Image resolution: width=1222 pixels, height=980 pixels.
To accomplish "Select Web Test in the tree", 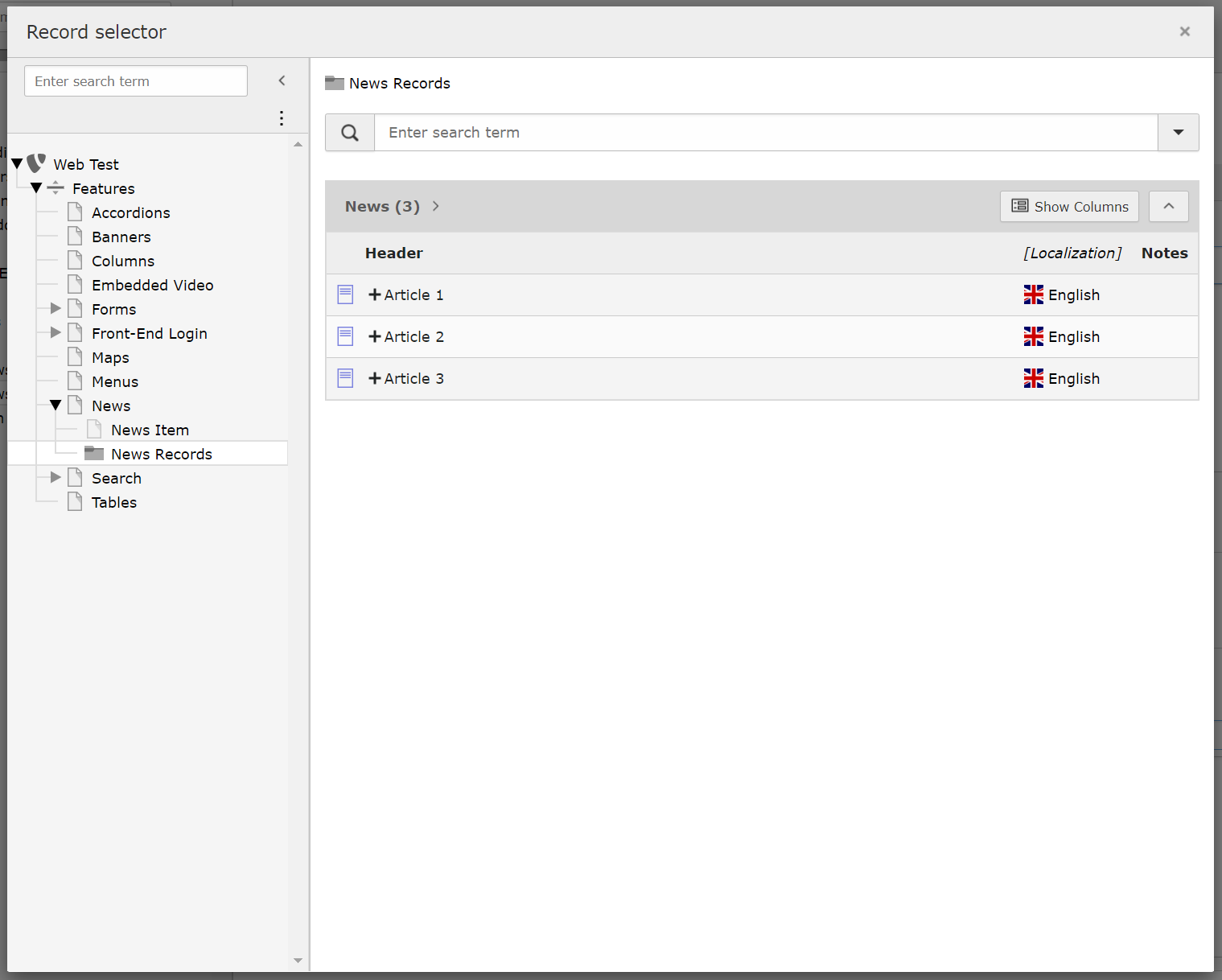I will (x=86, y=164).
